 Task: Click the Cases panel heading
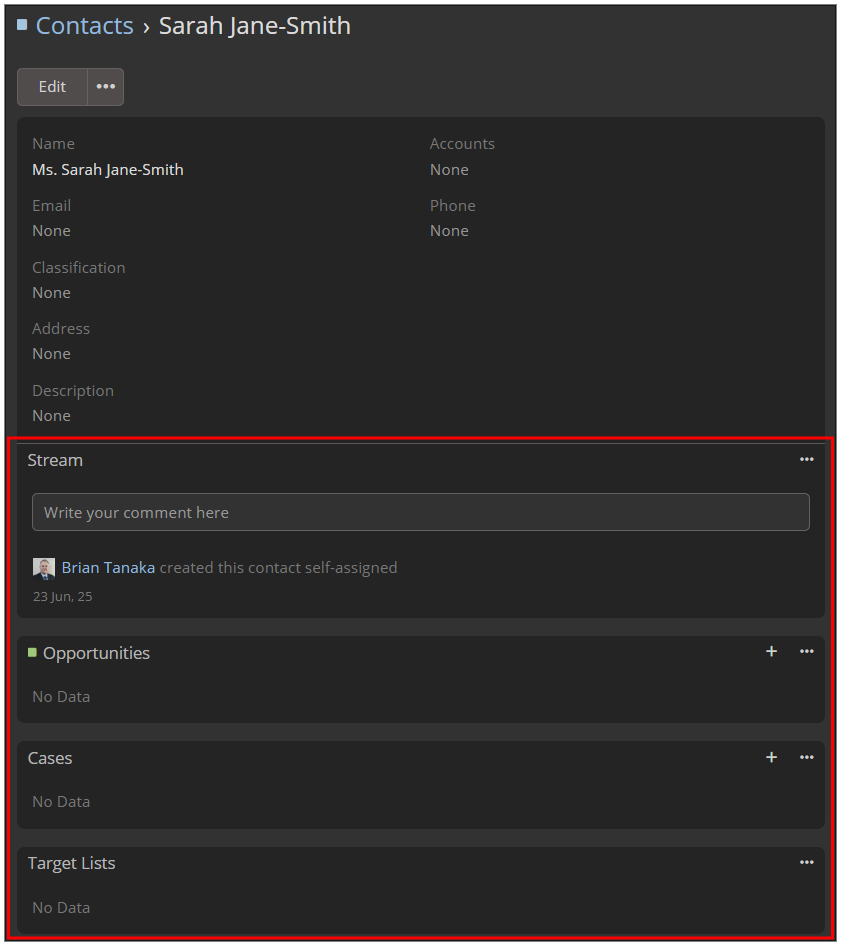click(50, 758)
